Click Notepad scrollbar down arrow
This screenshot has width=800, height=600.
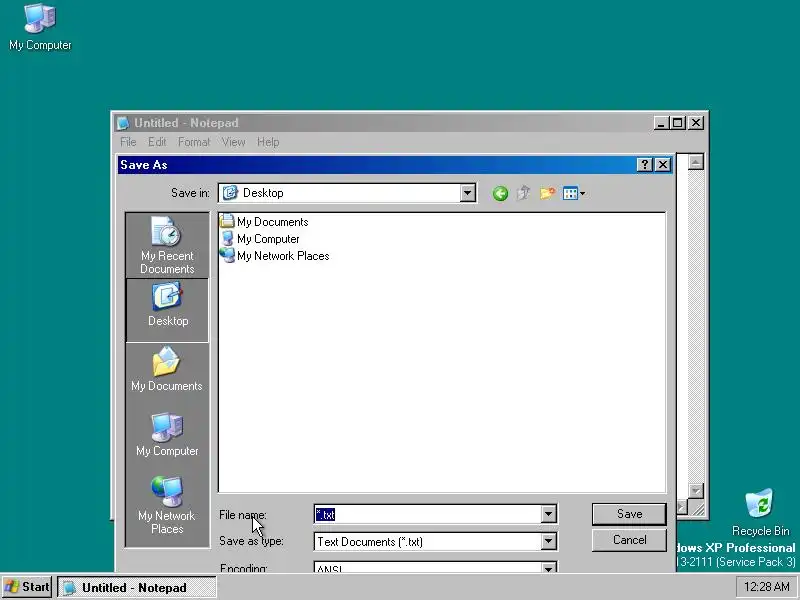tap(695, 491)
